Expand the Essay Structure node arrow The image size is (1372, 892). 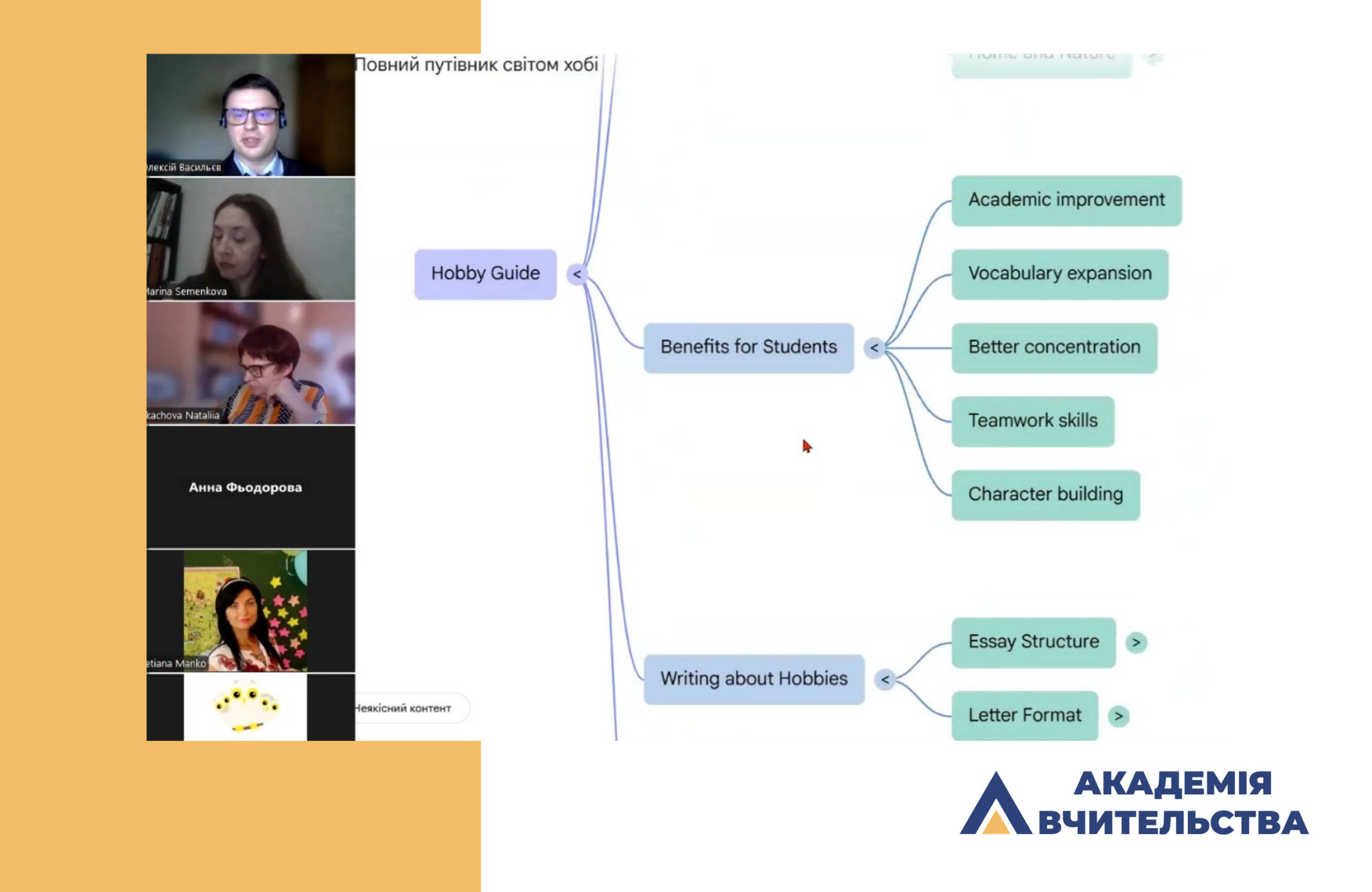pyautogui.click(x=1136, y=642)
